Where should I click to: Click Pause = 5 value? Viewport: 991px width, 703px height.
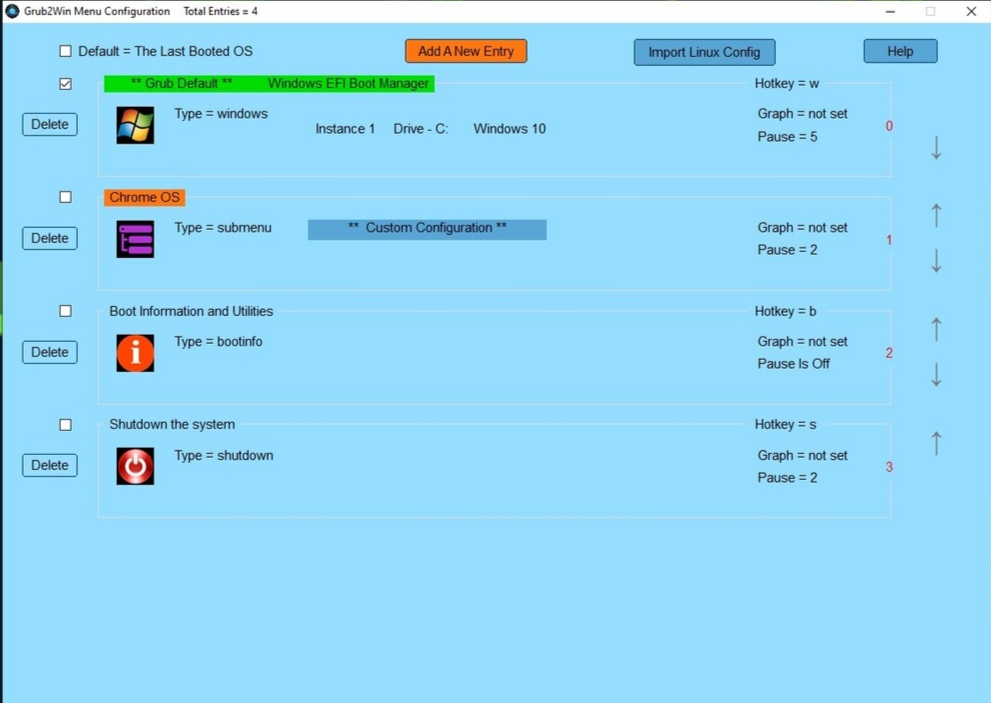click(x=787, y=137)
